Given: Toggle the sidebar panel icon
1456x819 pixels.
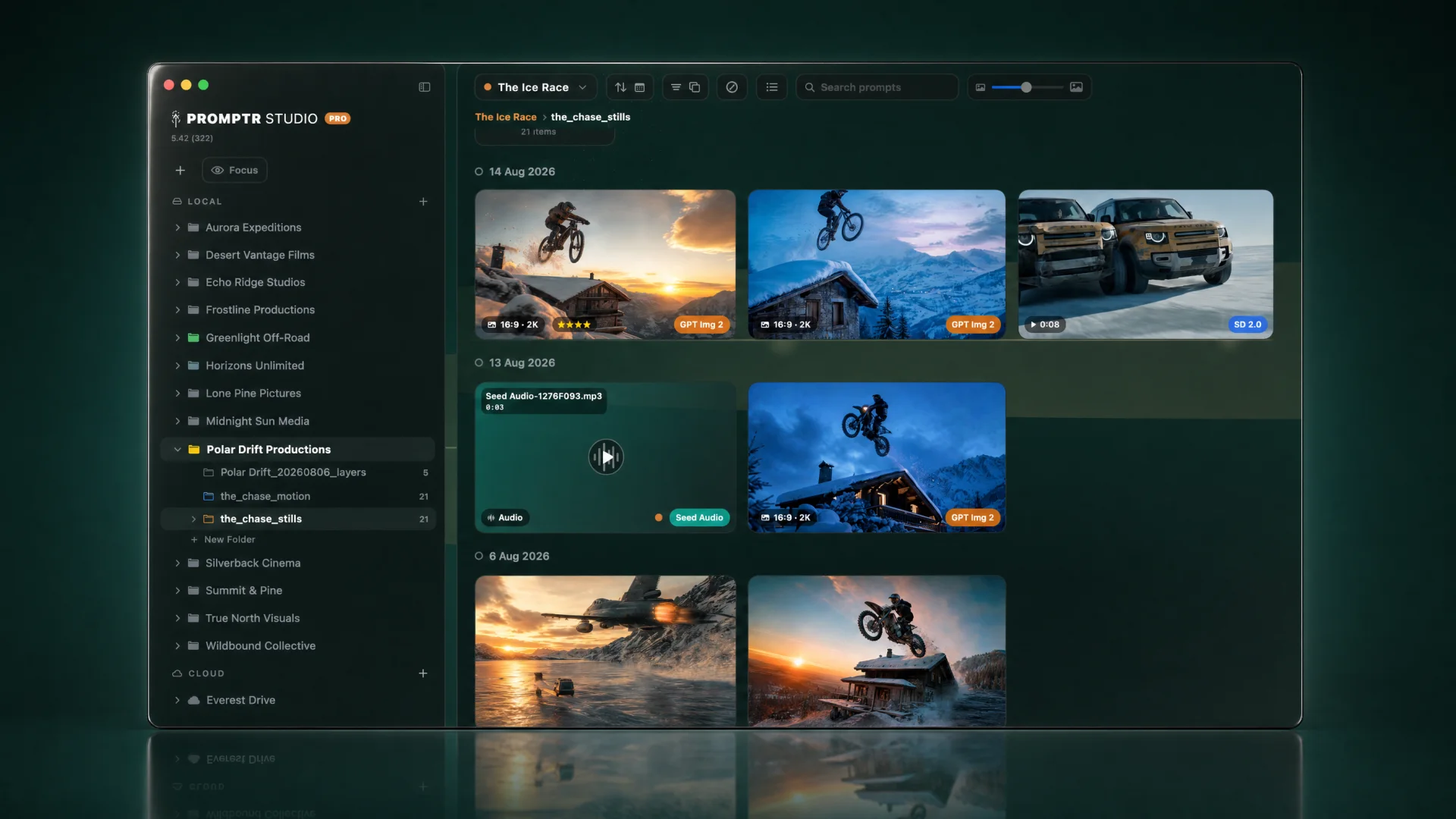Looking at the screenshot, I should tap(425, 87).
